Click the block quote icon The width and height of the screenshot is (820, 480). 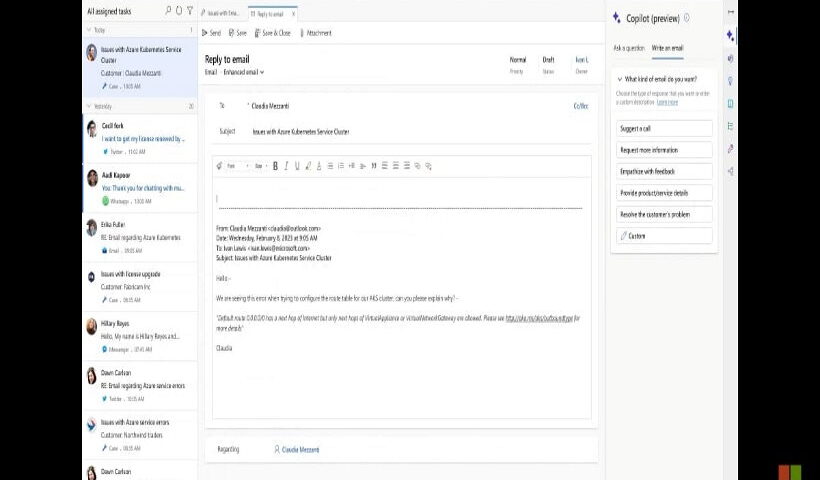point(374,166)
